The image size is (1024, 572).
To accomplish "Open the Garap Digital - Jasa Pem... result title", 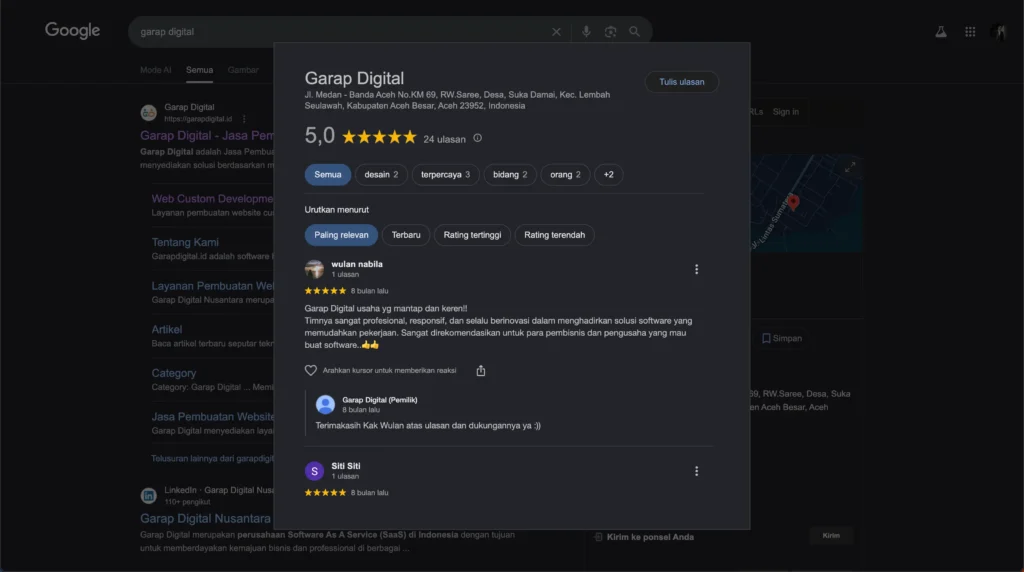I will point(206,136).
